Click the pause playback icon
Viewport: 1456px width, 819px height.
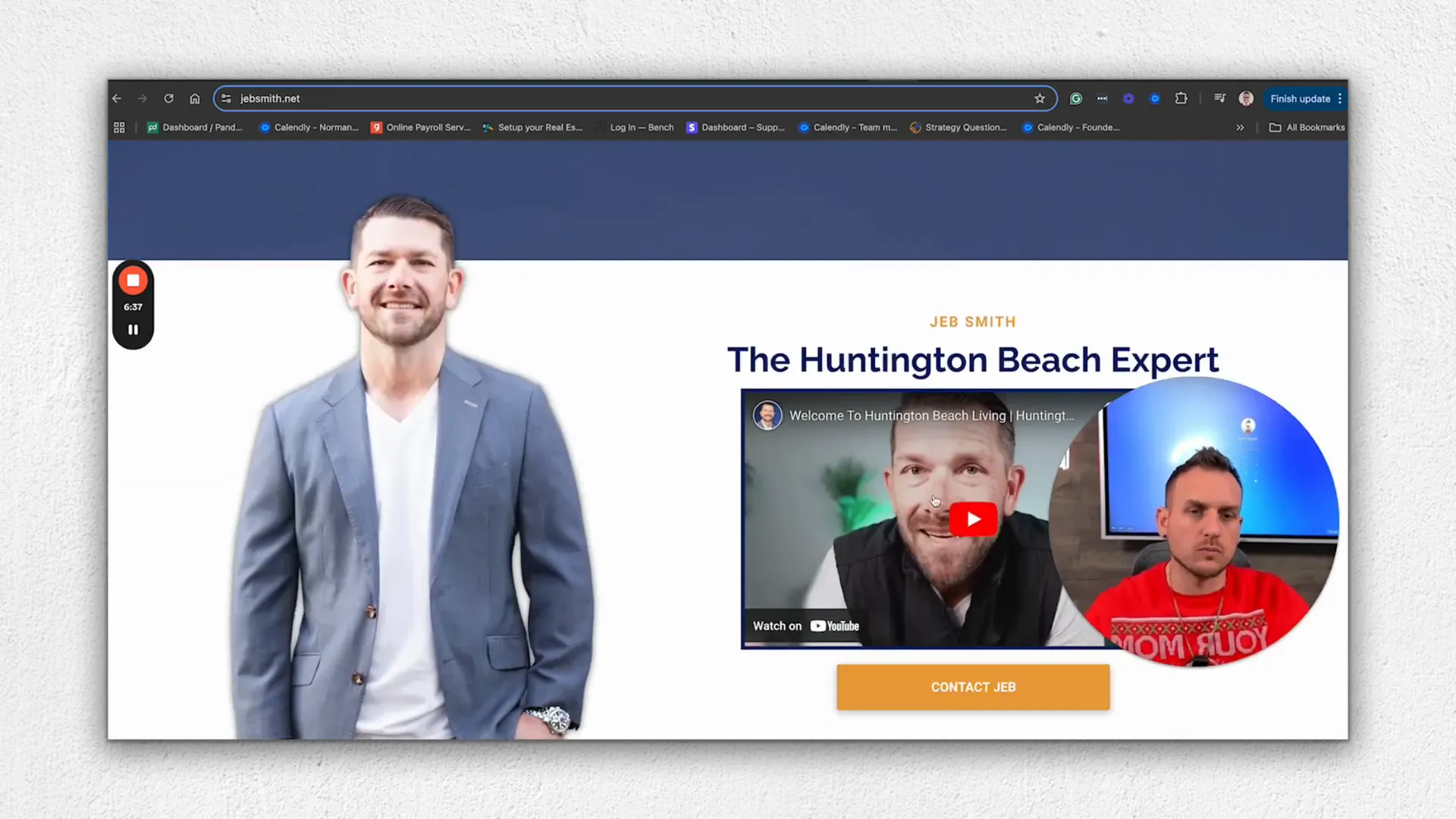[x=133, y=330]
